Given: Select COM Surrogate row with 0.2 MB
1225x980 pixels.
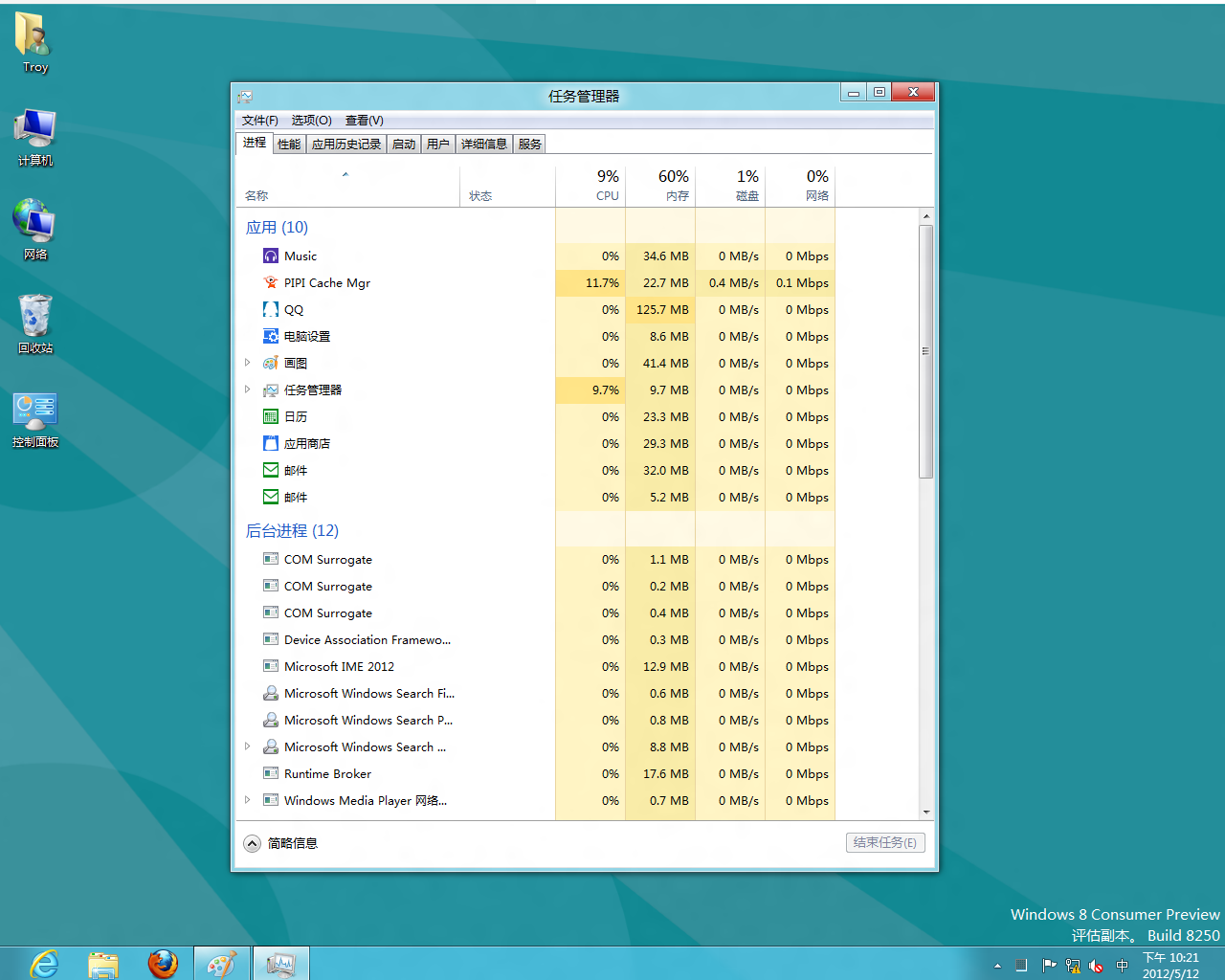Looking at the screenshot, I should click(536, 586).
